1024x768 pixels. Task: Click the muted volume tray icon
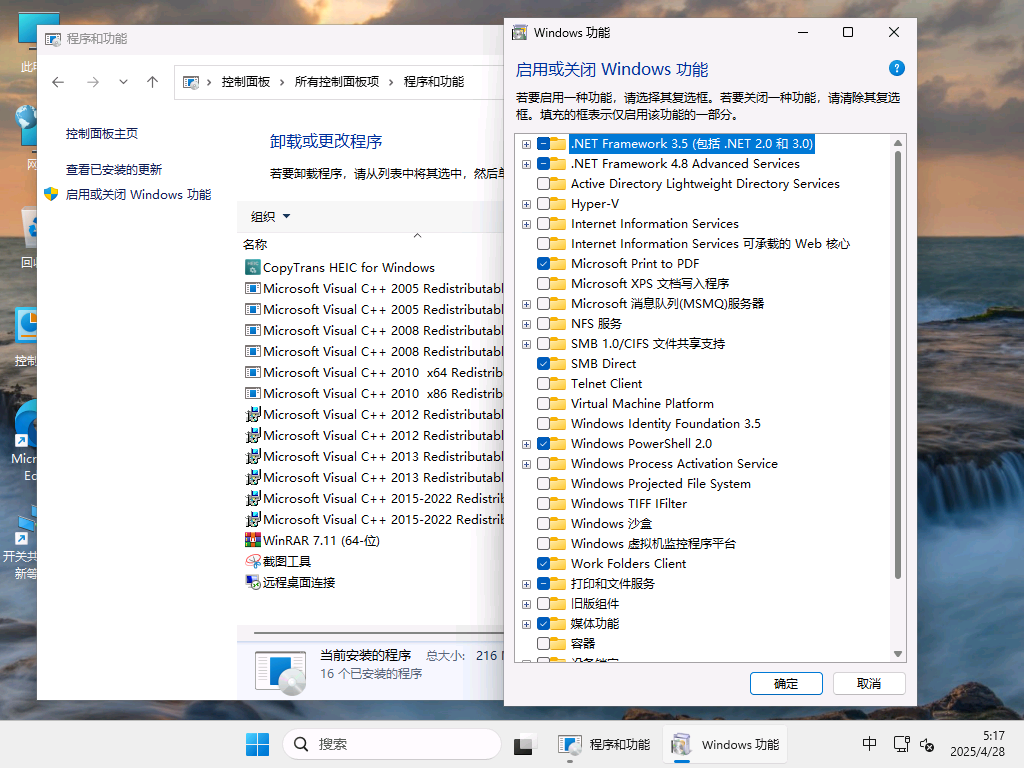927,744
